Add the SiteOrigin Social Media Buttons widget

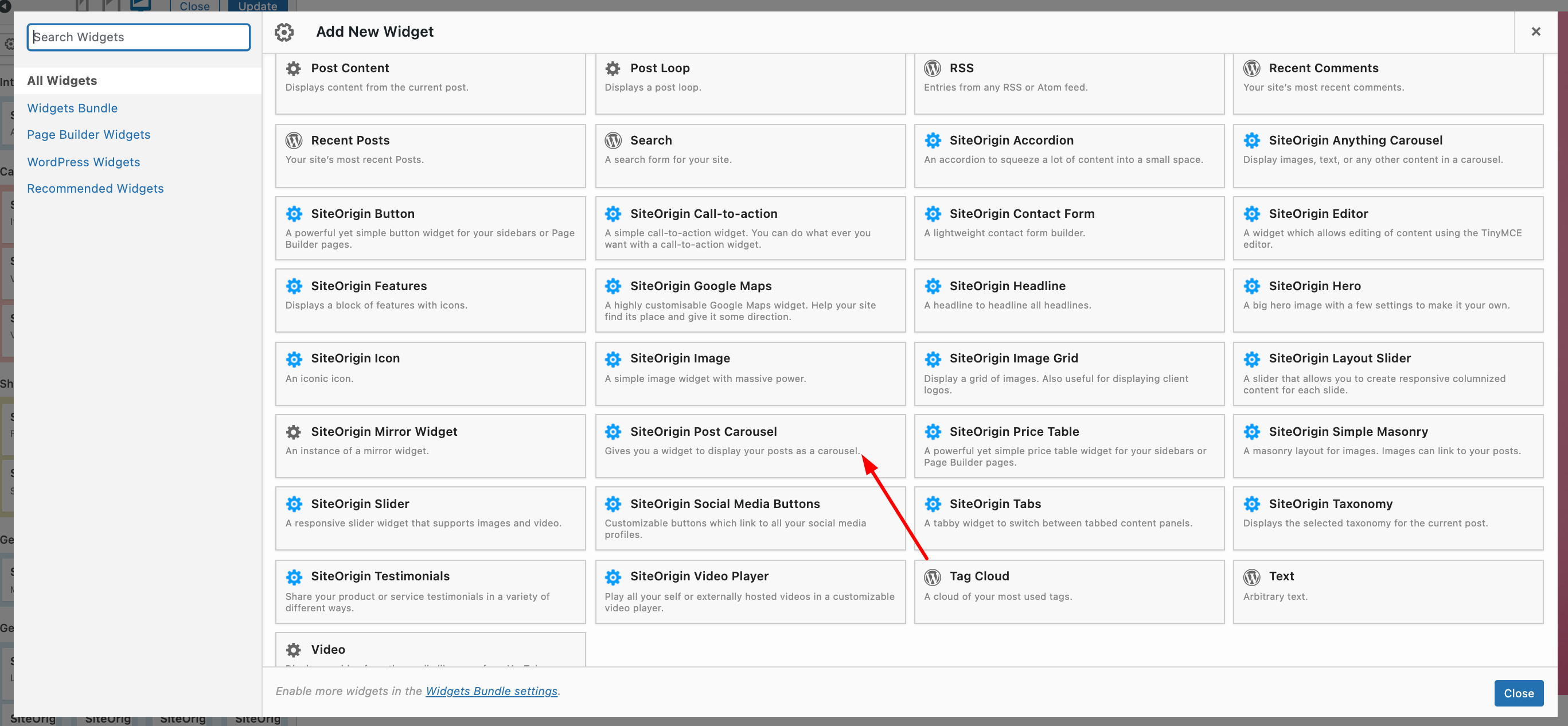[750, 518]
